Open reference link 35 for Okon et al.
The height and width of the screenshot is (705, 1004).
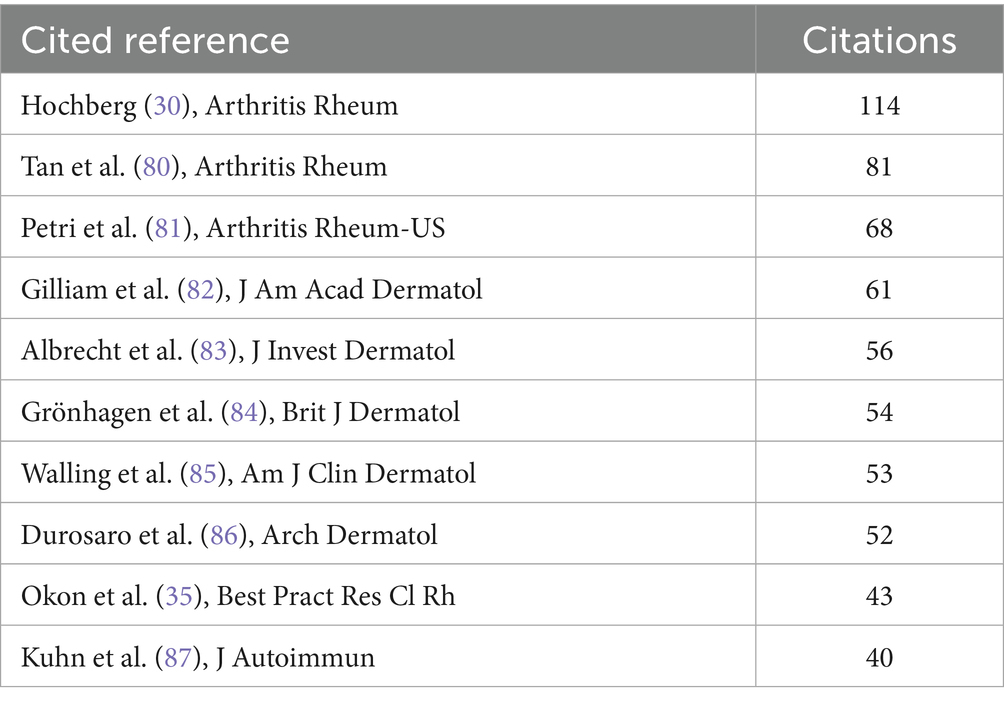[179, 596]
